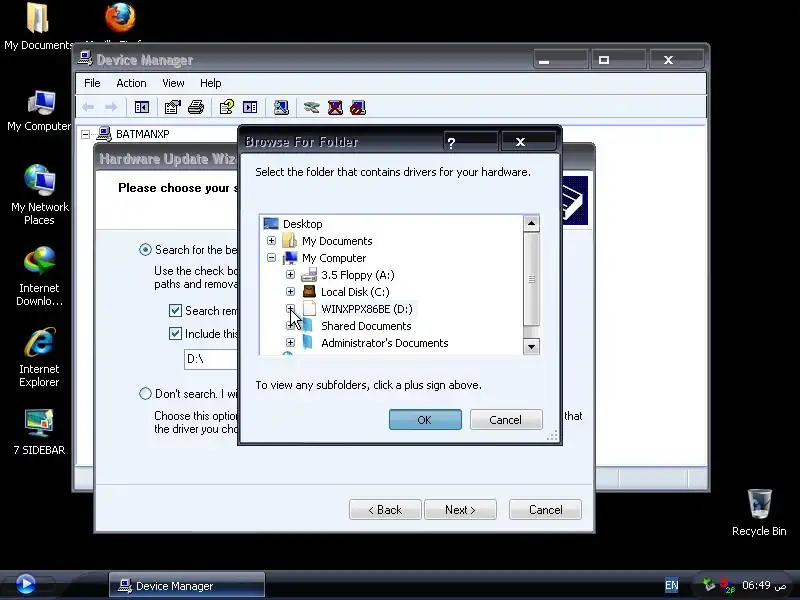Collapse BATMANXP root node in Device Manager
The height and width of the screenshot is (600, 800).
(86, 134)
